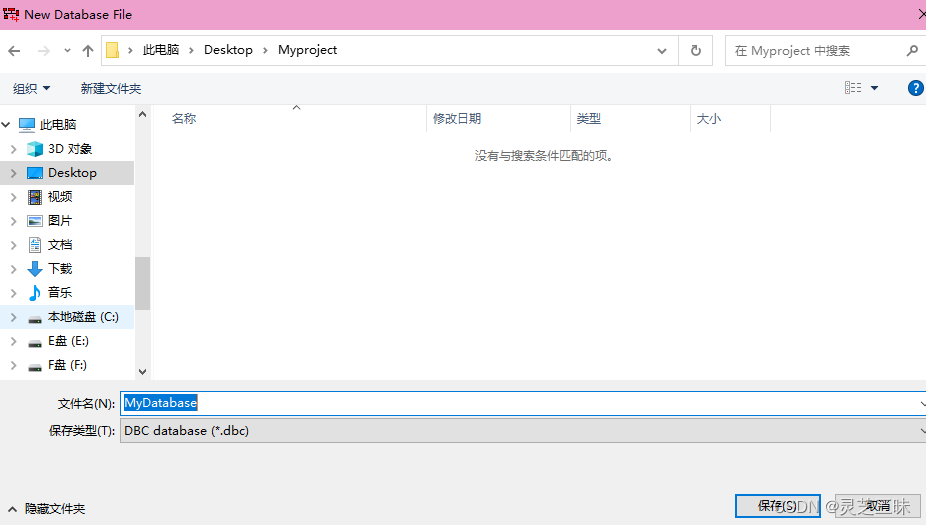This screenshot has width=926, height=525.
Task: Select F盘 (F:) drive
Action: (67, 365)
